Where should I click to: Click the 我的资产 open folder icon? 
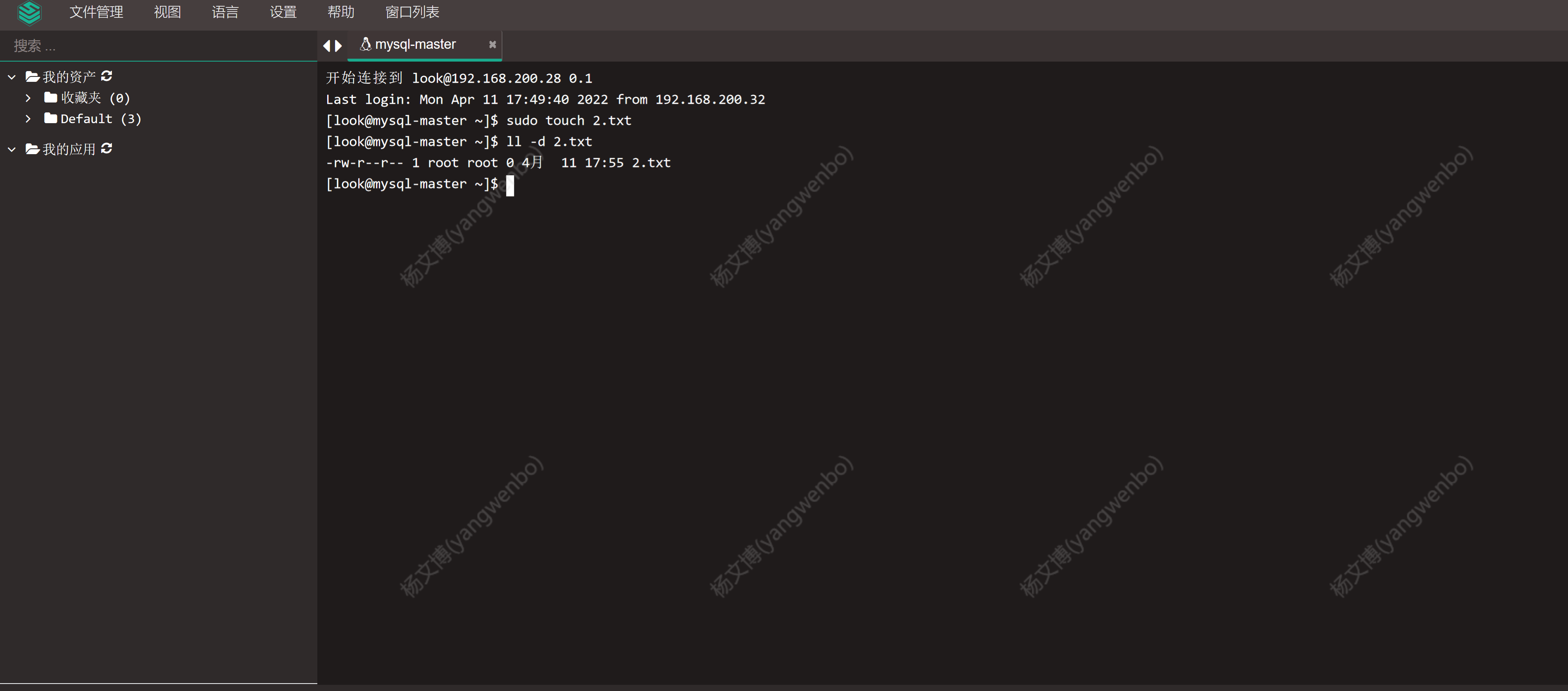tap(32, 77)
